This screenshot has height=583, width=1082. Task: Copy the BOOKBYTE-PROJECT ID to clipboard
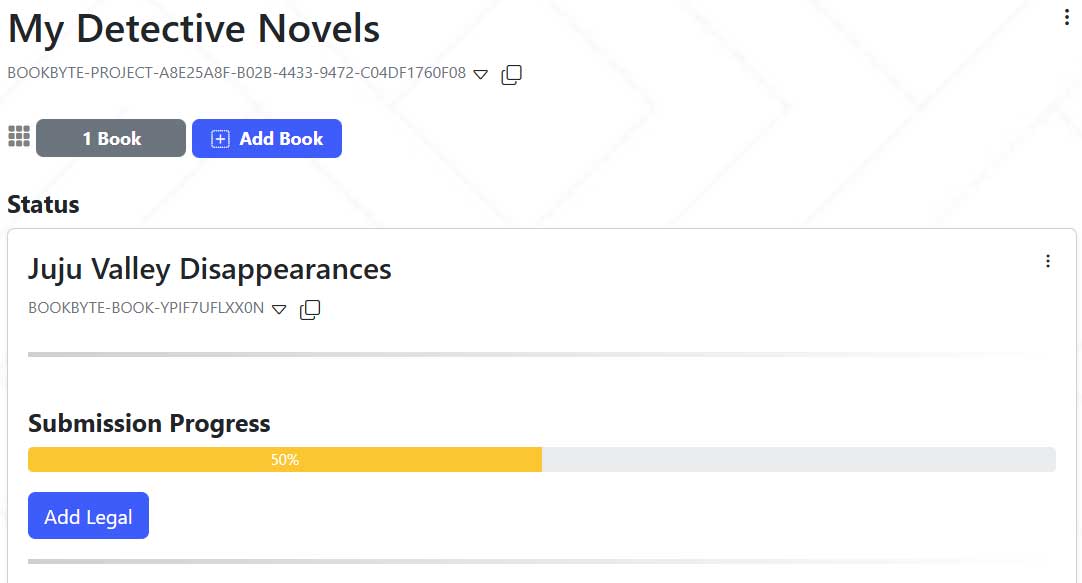[511, 74]
